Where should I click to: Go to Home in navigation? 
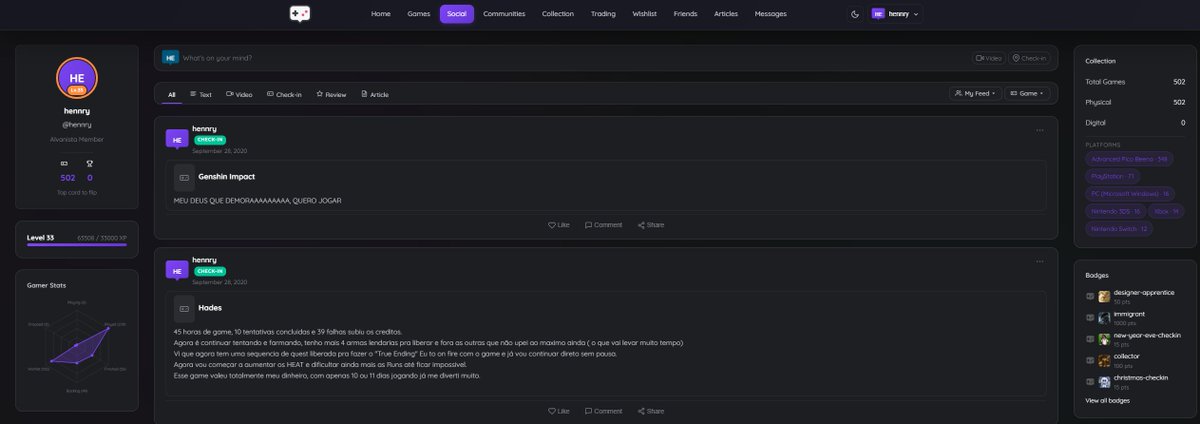coord(380,14)
